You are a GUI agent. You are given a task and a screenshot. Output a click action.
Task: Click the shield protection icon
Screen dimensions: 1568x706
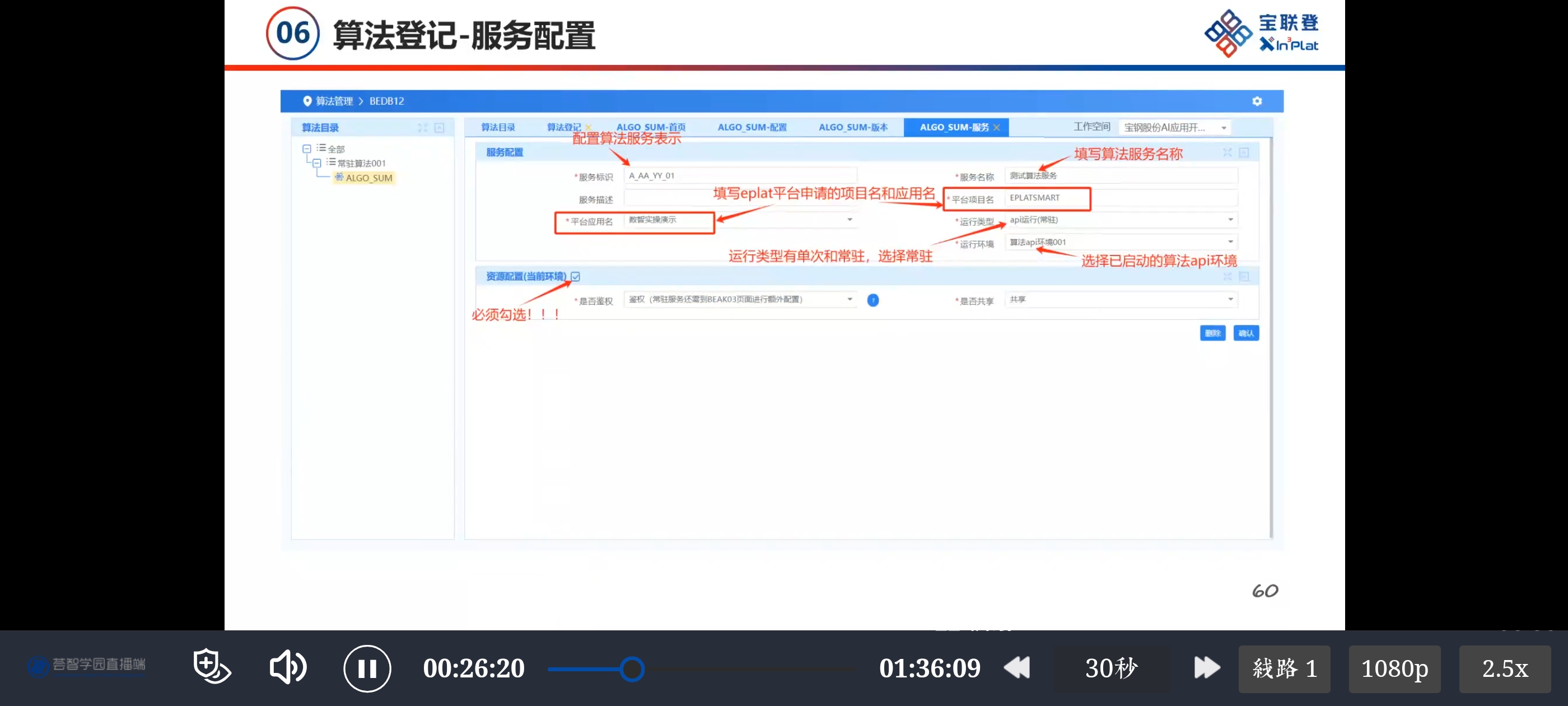211,666
